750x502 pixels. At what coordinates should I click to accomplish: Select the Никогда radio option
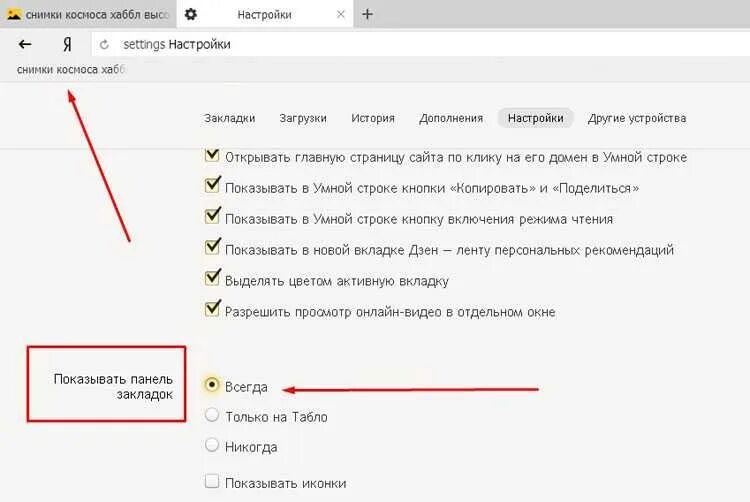coord(211,445)
